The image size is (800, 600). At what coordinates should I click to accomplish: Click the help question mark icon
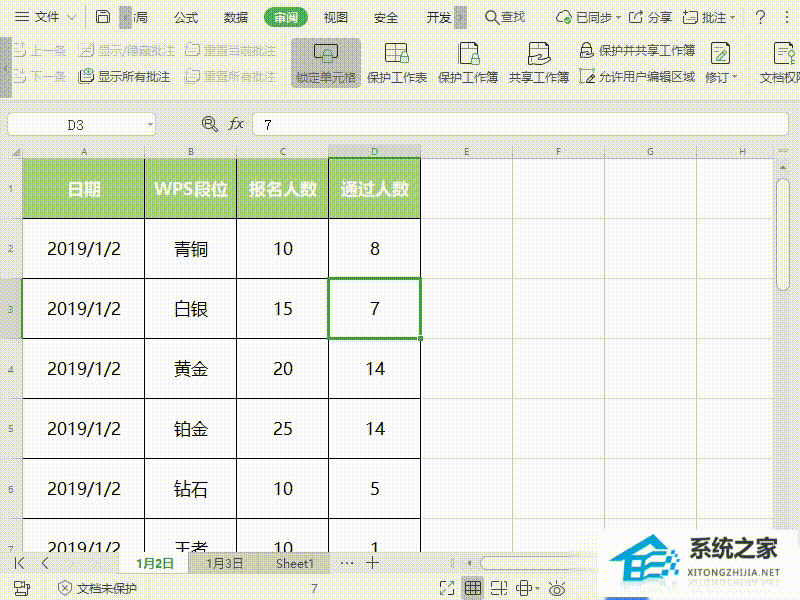[x=760, y=17]
